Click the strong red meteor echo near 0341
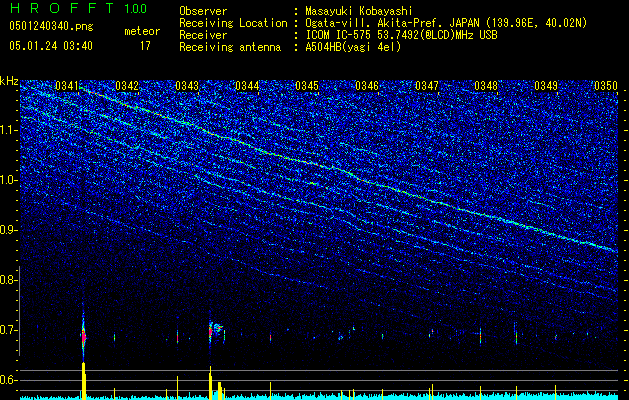629x400 pixels. tap(83, 336)
